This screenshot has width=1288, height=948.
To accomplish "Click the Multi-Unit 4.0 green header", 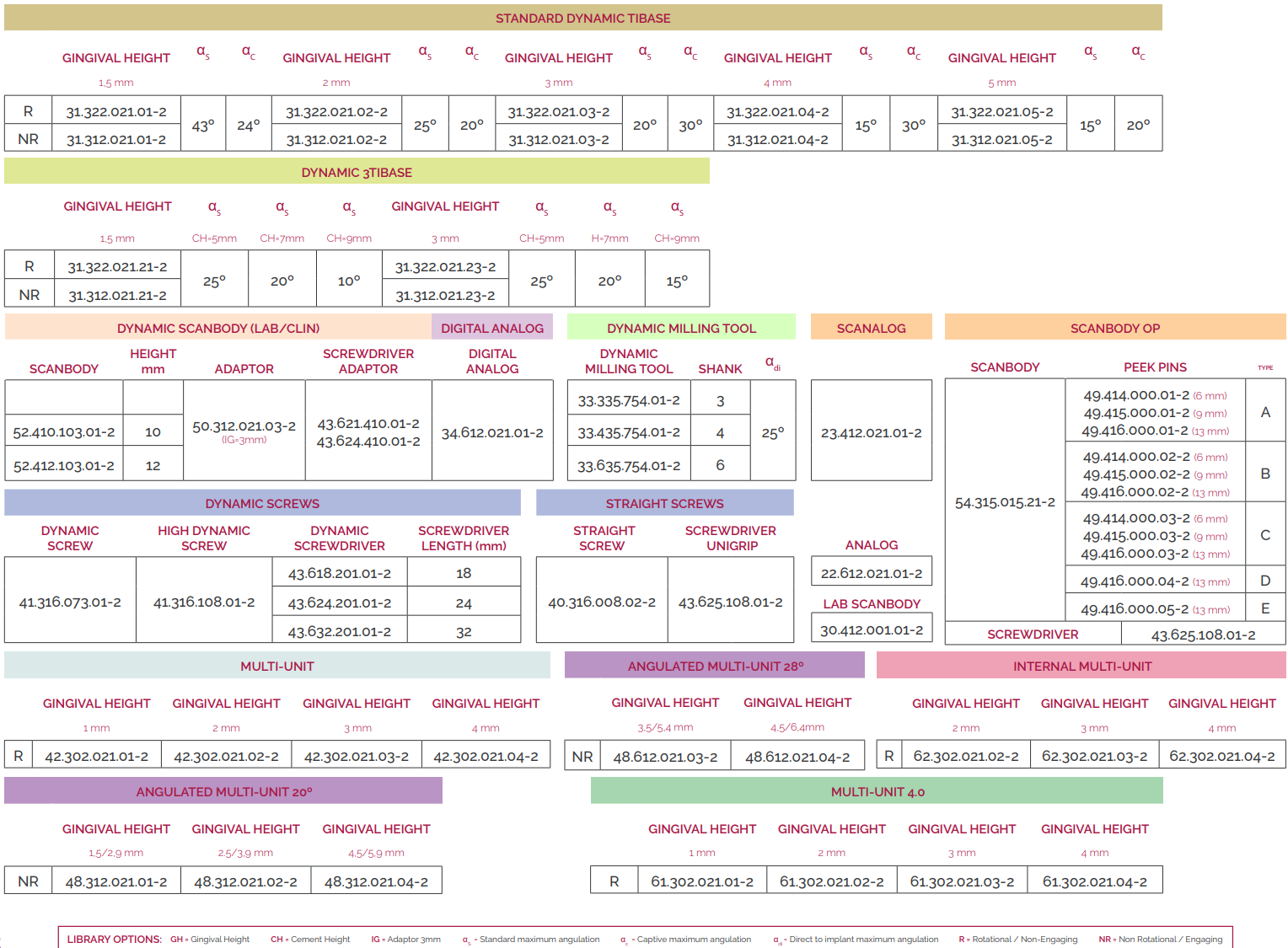I will pos(877,791).
